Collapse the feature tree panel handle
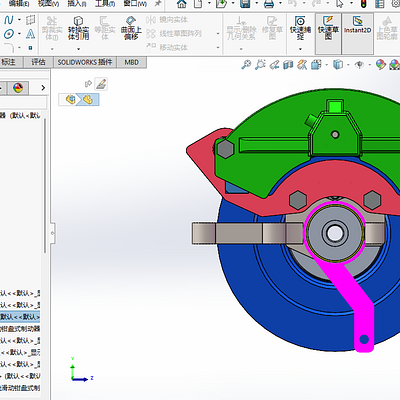This screenshot has width=400, height=400. click(52, 233)
